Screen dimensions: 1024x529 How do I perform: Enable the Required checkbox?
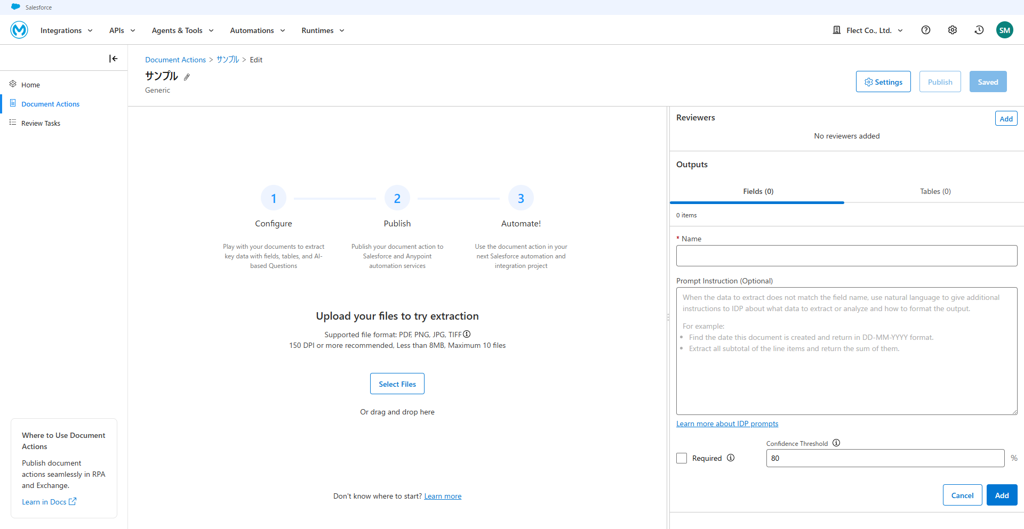coord(682,458)
